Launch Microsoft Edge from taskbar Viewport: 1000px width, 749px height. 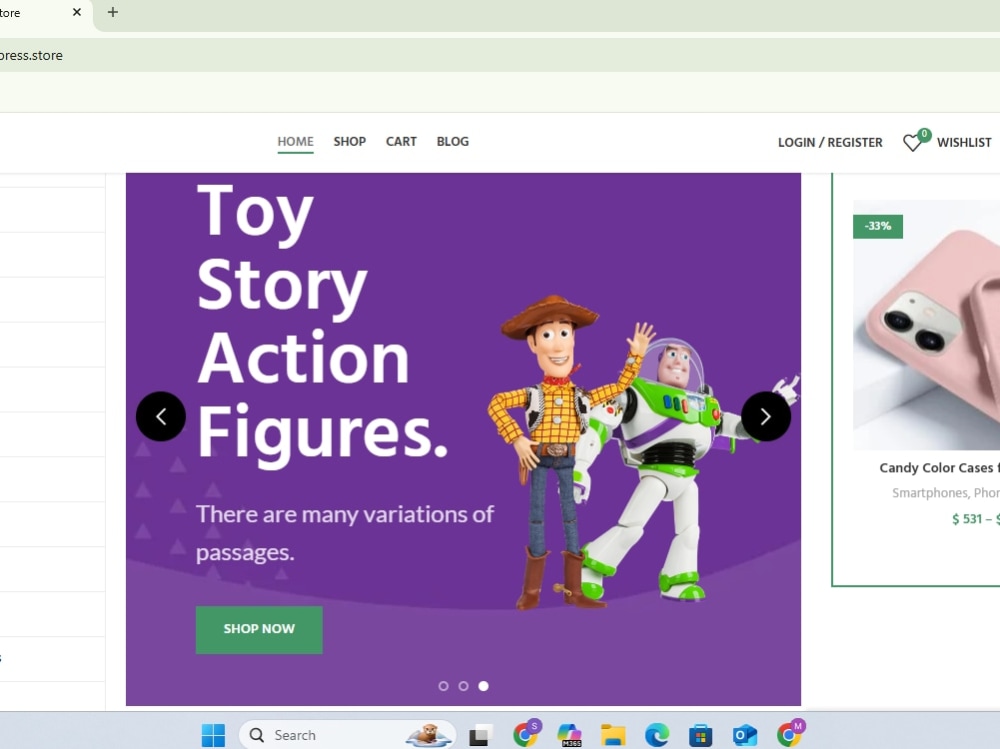(x=657, y=735)
